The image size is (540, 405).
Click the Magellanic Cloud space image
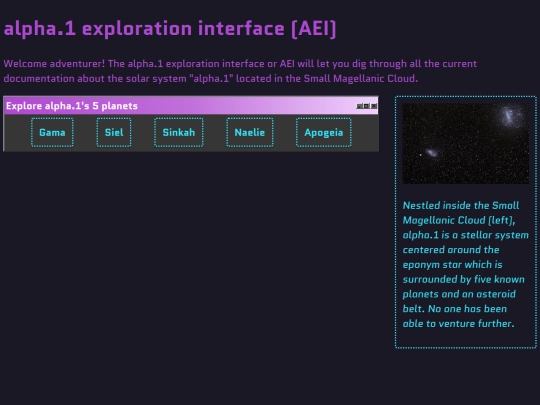(466, 143)
